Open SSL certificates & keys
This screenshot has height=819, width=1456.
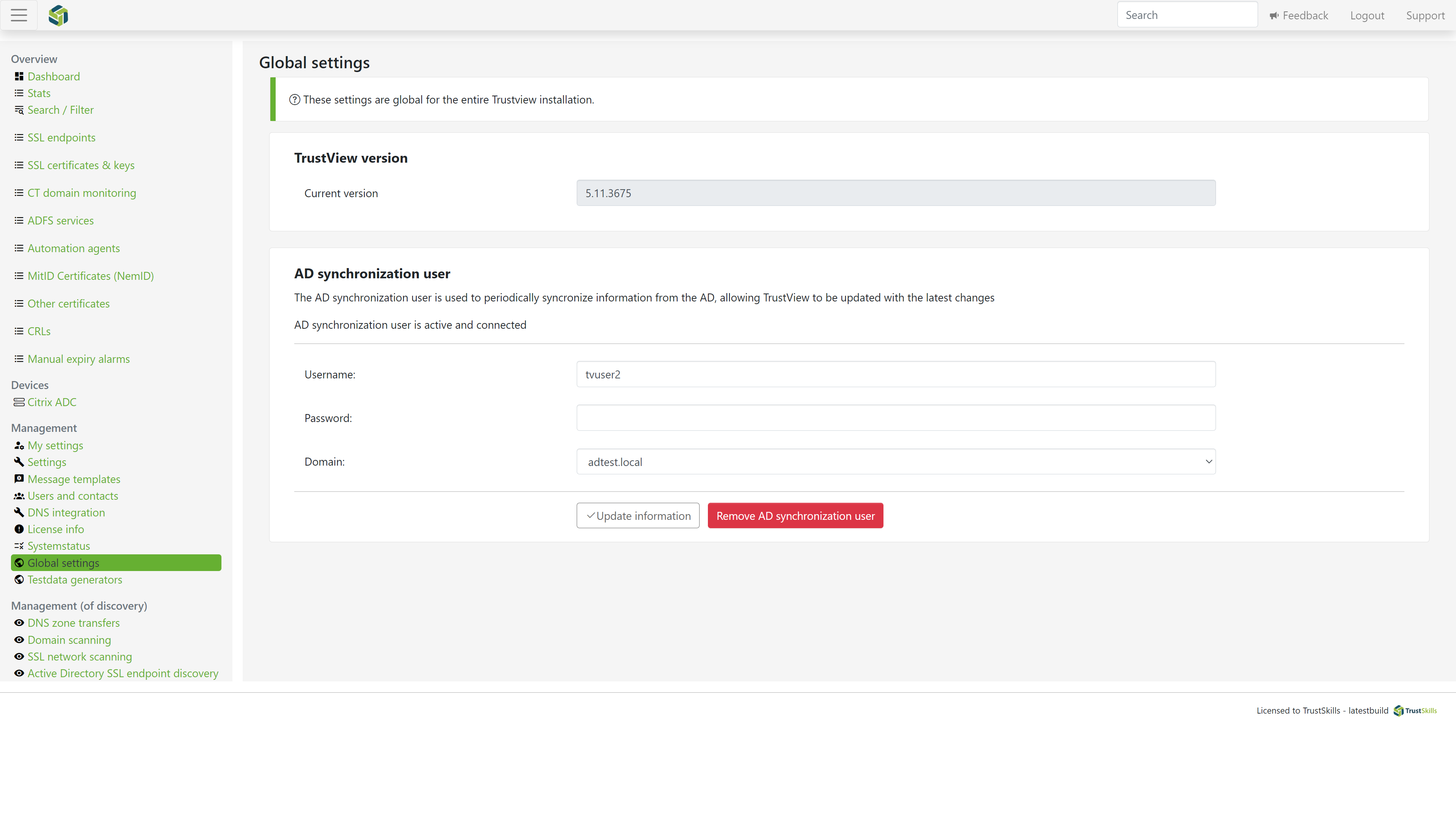(x=81, y=165)
